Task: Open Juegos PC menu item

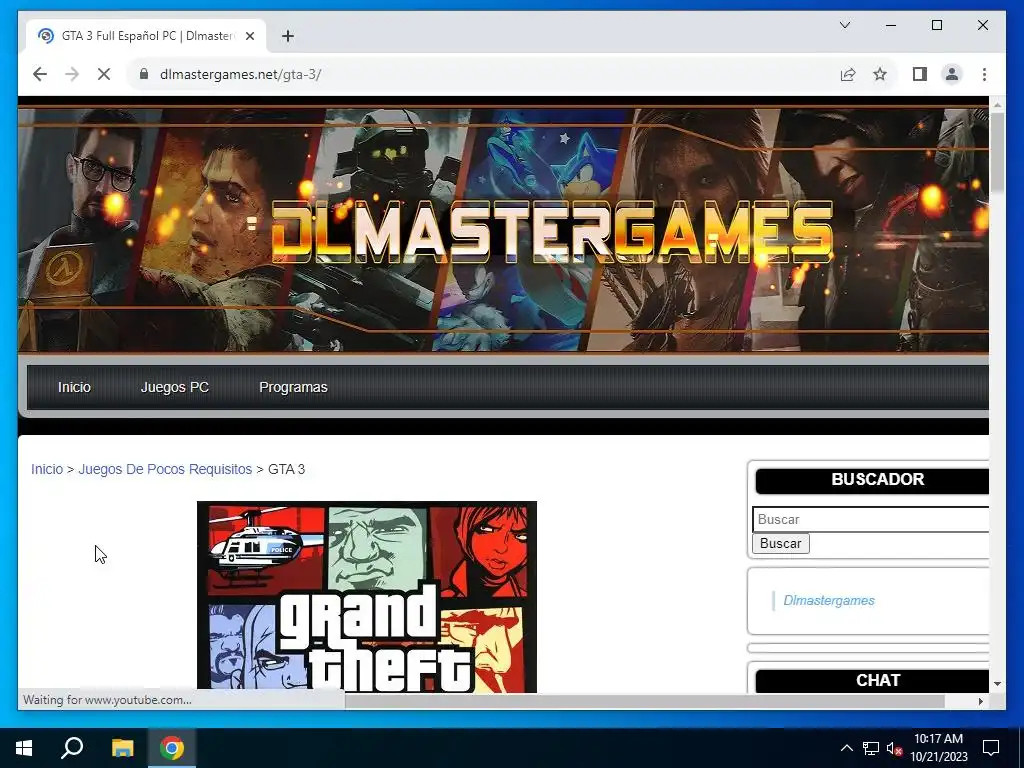Action: coord(175,387)
